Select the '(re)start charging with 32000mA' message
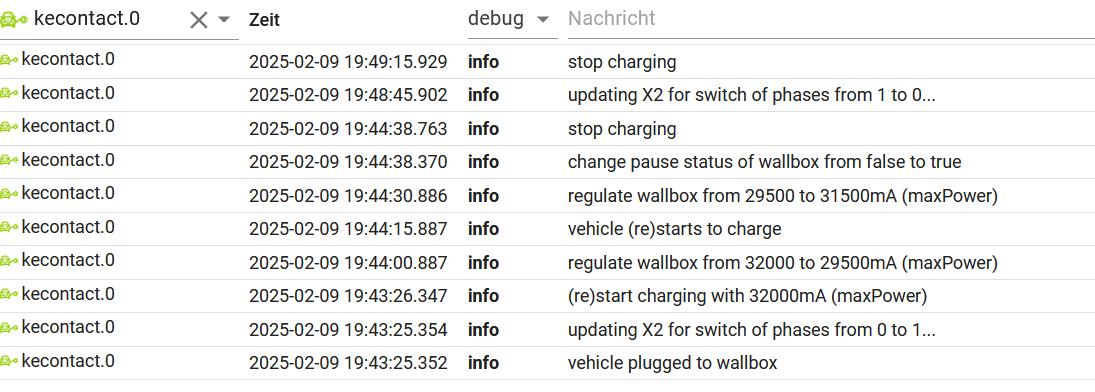 [747, 296]
